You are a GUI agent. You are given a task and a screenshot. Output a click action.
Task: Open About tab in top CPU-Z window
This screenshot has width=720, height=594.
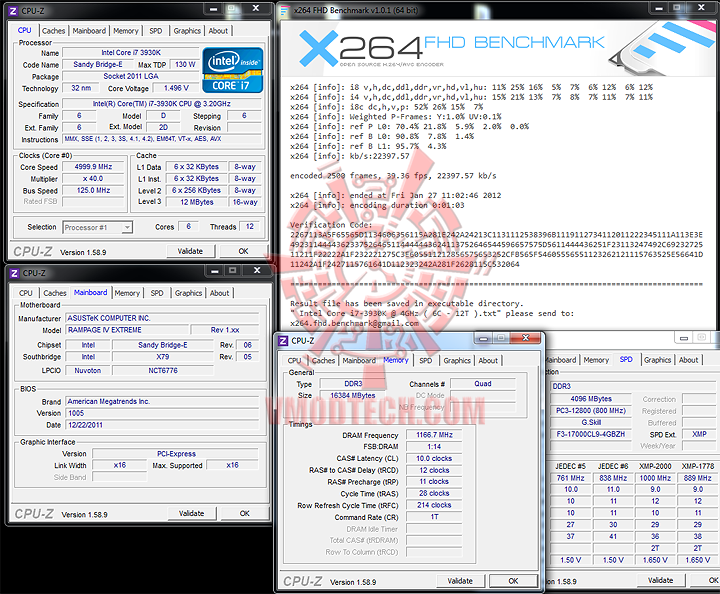click(218, 31)
